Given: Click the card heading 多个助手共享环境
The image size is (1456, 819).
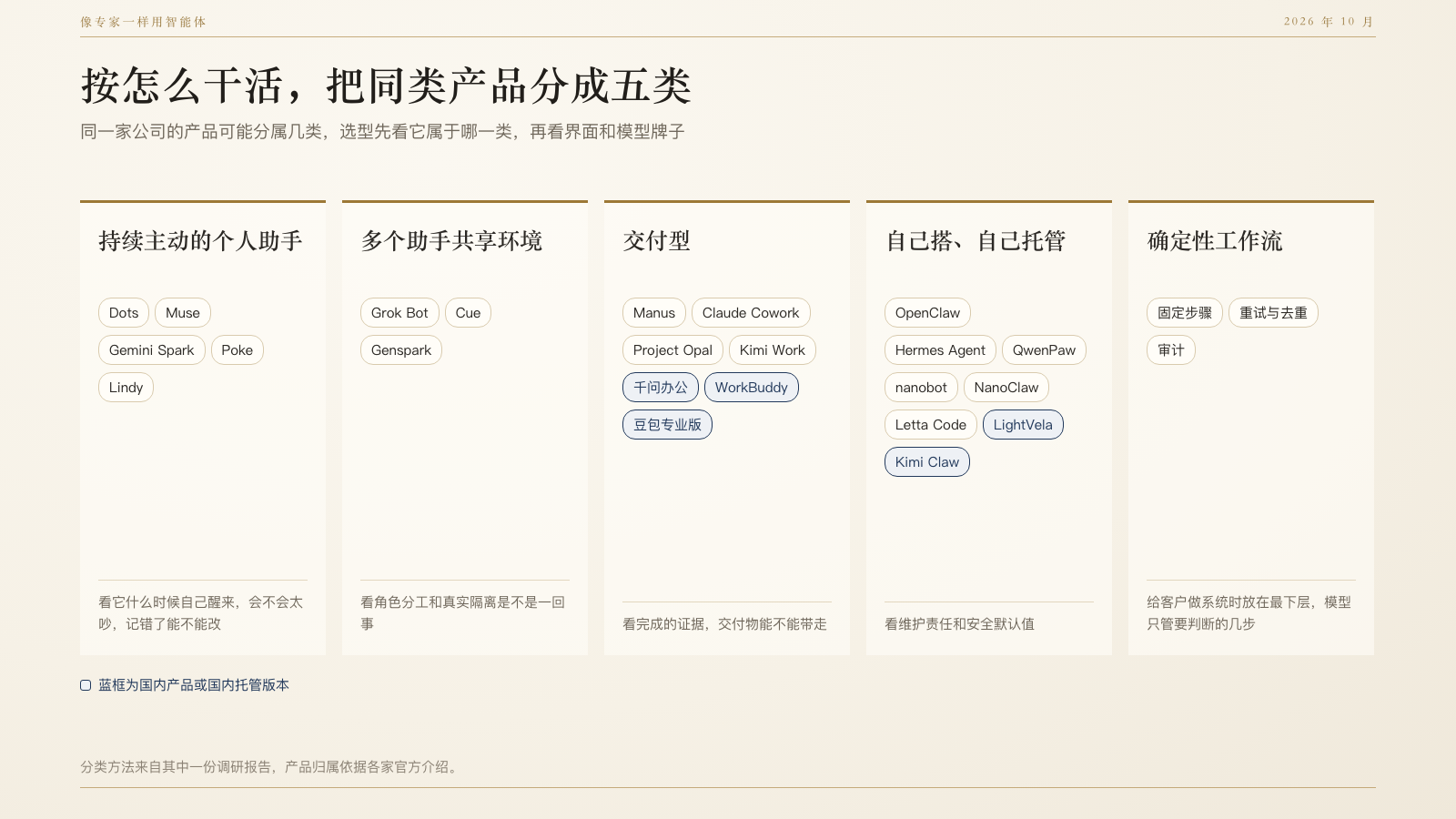Looking at the screenshot, I should coord(451,241).
